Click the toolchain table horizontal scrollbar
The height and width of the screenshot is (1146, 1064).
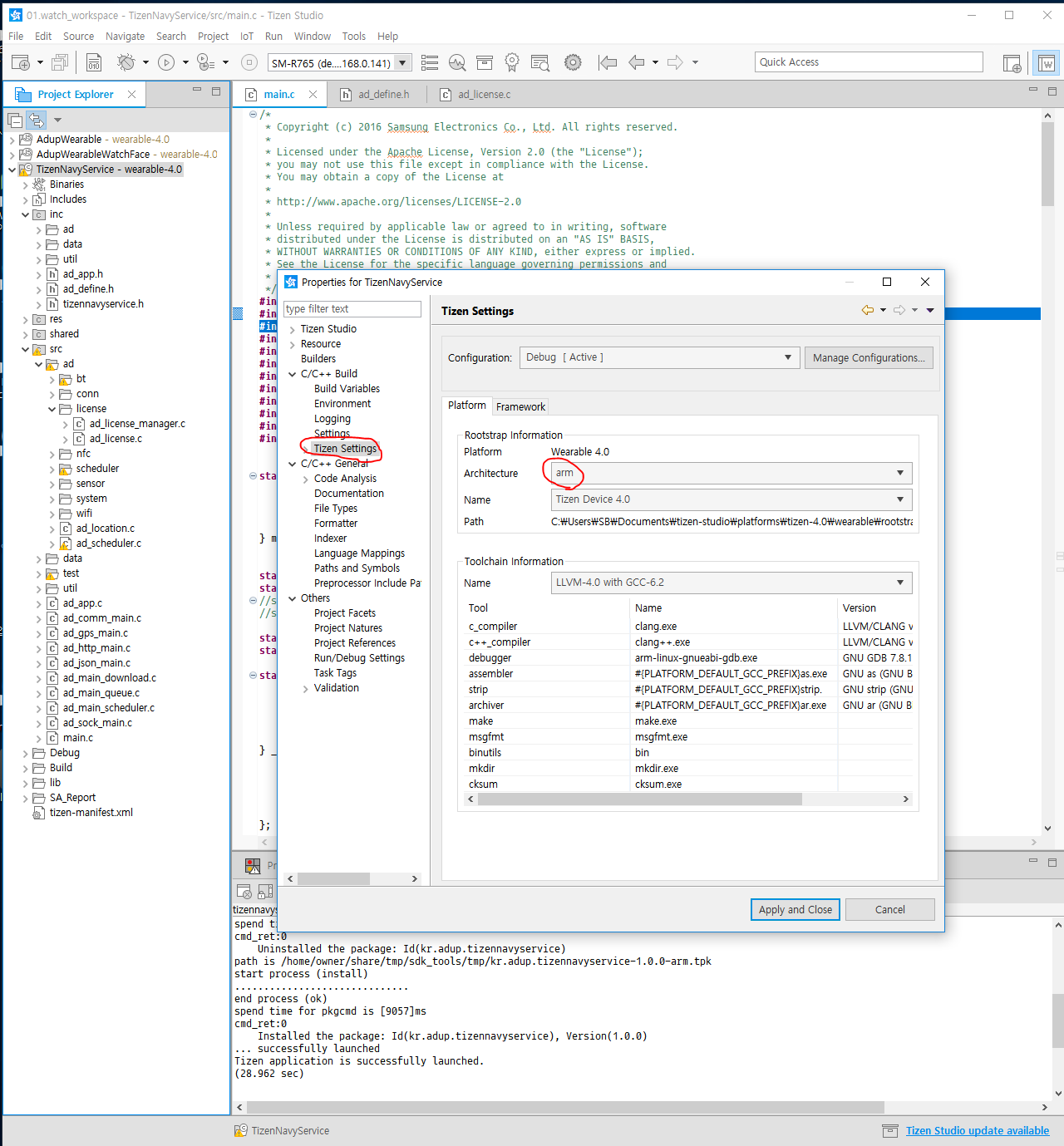(640, 799)
